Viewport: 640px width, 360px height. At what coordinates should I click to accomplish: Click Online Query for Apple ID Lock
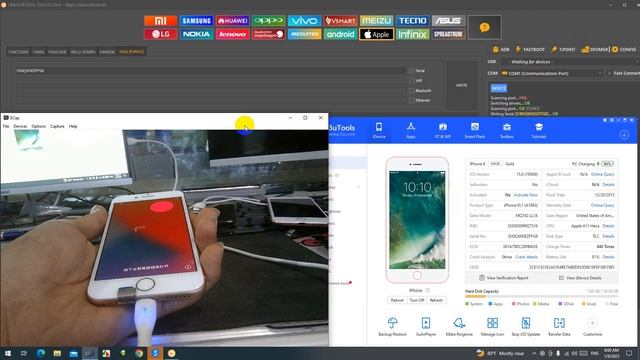[x=602, y=174]
